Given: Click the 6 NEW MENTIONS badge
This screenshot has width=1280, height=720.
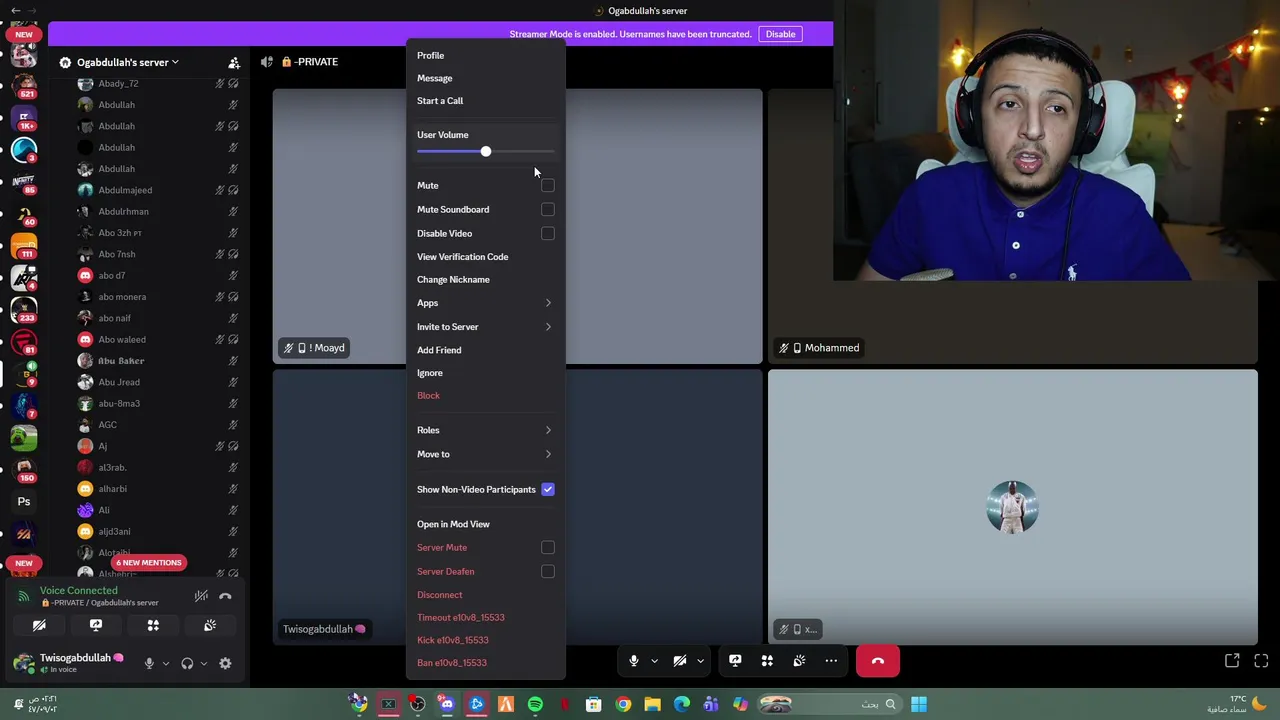Looking at the screenshot, I should tap(149, 563).
